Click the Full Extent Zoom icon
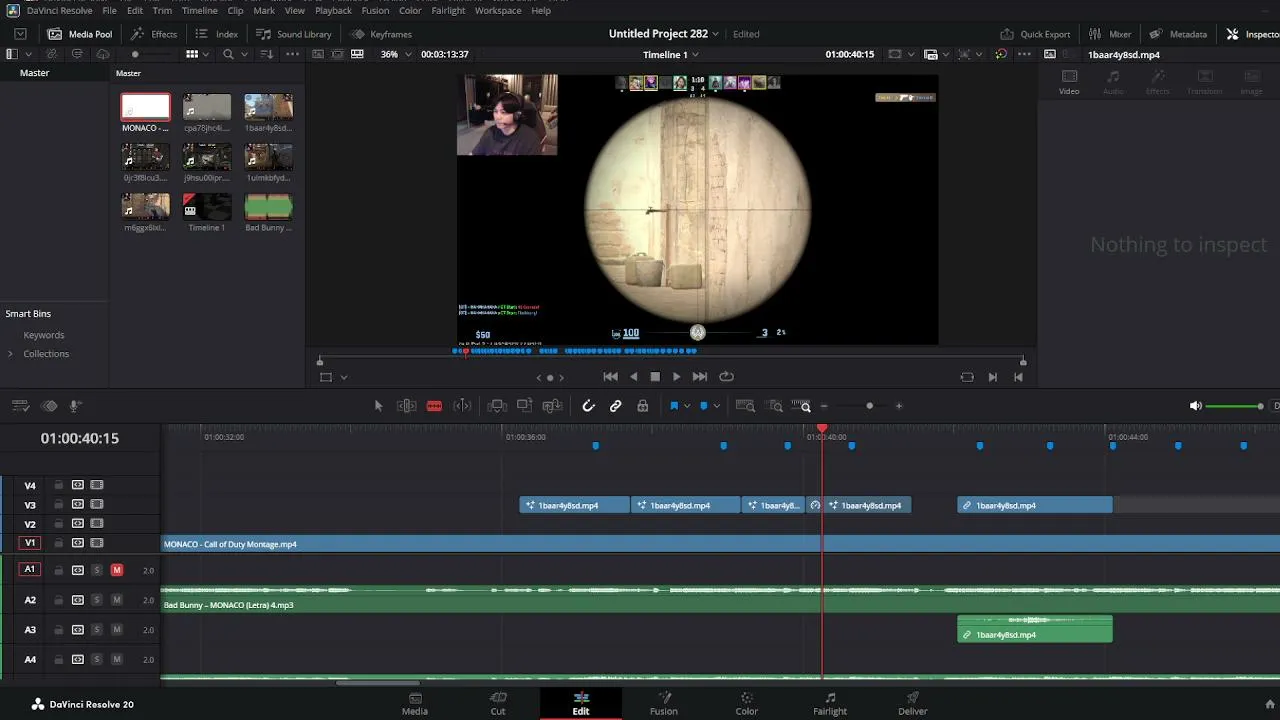Image resolution: width=1280 pixels, height=720 pixels. click(x=745, y=406)
